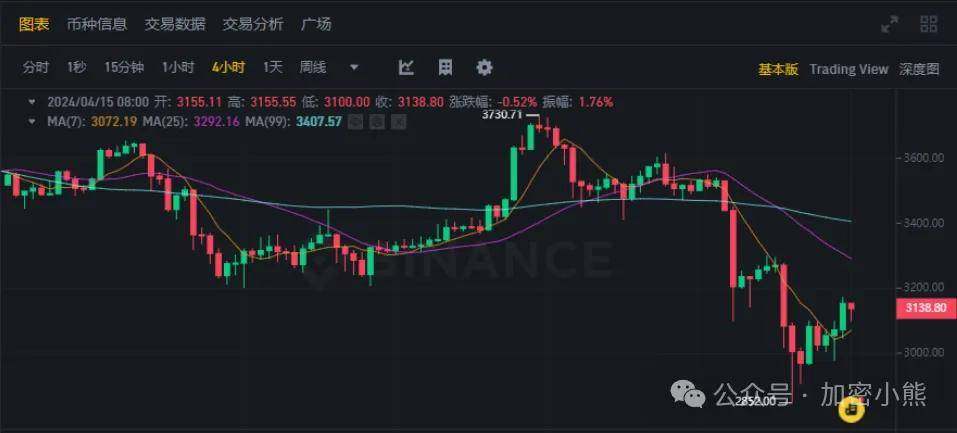This screenshot has width=957, height=433.
Task: Open the drawing tools chart icon
Action: tap(406, 67)
